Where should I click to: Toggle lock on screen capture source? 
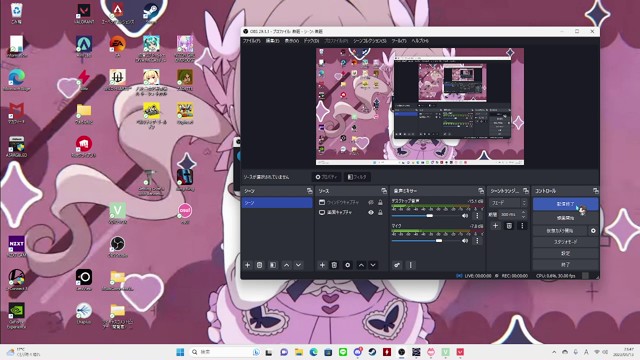coord(380,213)
